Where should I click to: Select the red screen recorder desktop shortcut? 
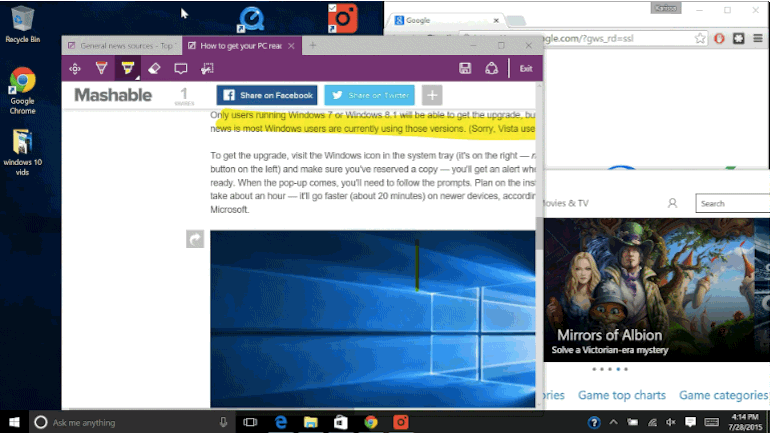click(x=342, y=19)
